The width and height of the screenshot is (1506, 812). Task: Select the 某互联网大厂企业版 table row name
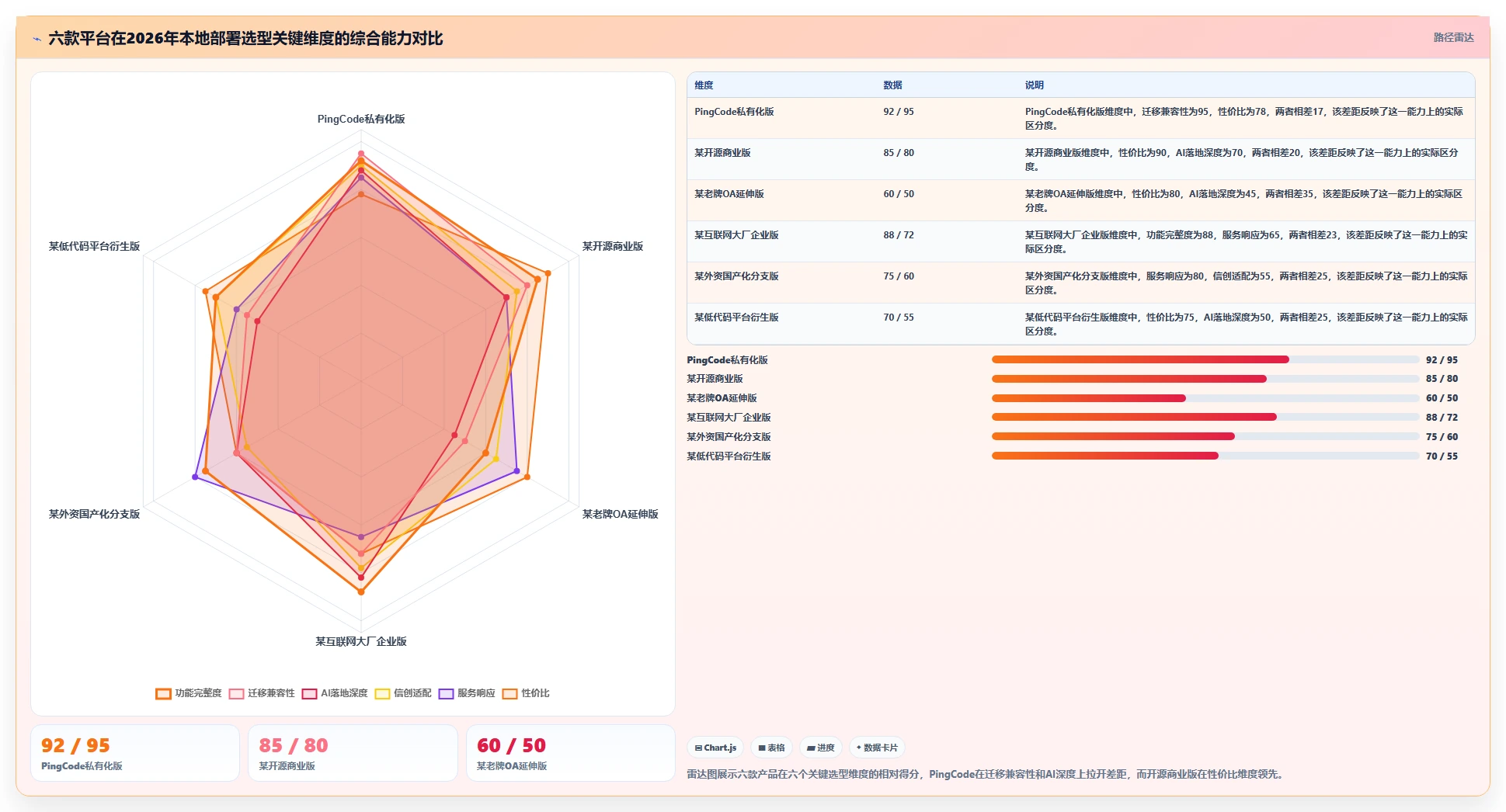pyautogui.click(x=736, y=235)
